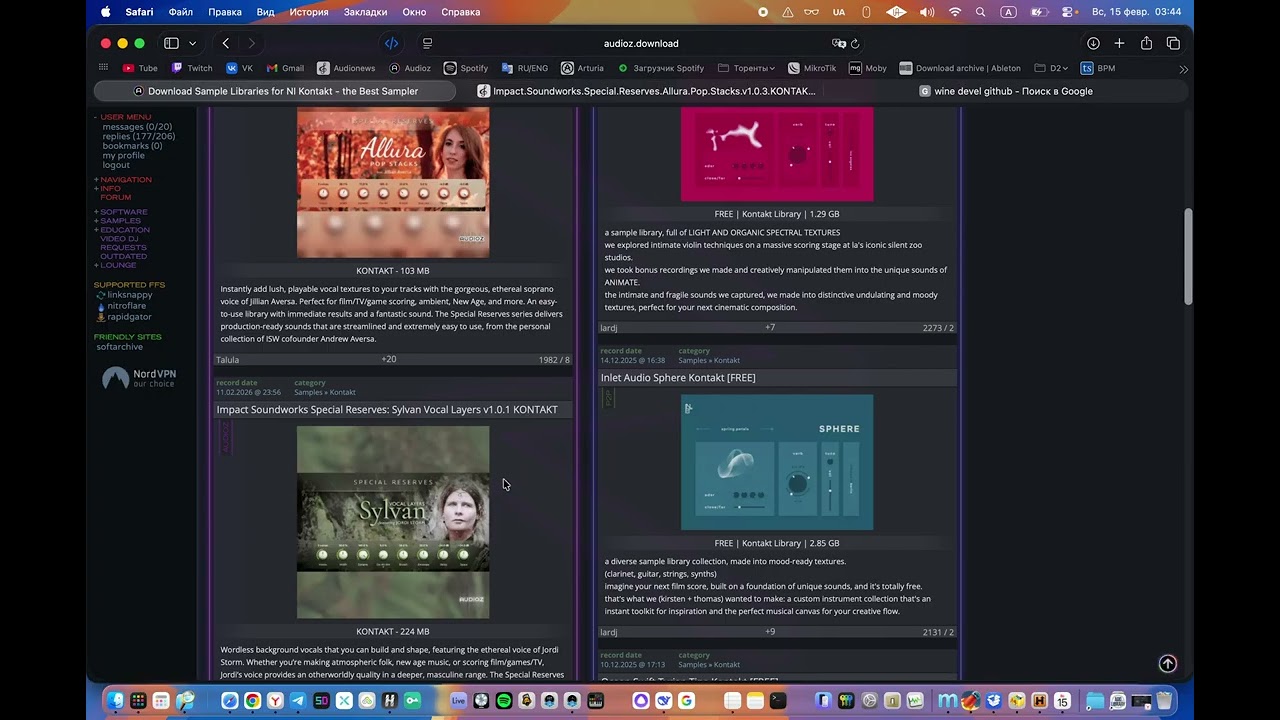Image resolution: width=1280 pixels, height=720 pixels.
Task: Show the tab overview
Action: pos(1173,43)
